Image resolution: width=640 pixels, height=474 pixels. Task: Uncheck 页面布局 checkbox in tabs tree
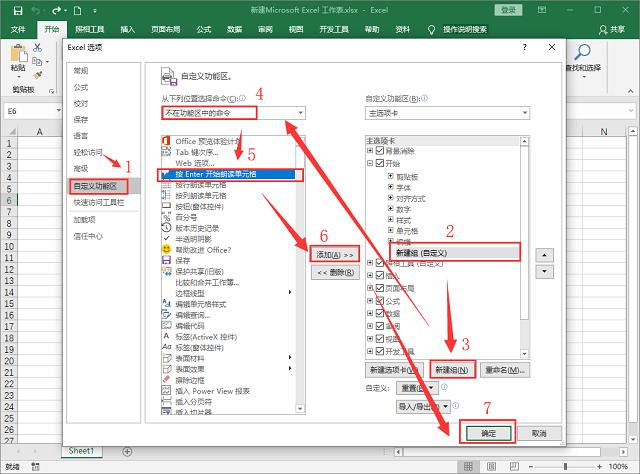(x=380, y=288)
